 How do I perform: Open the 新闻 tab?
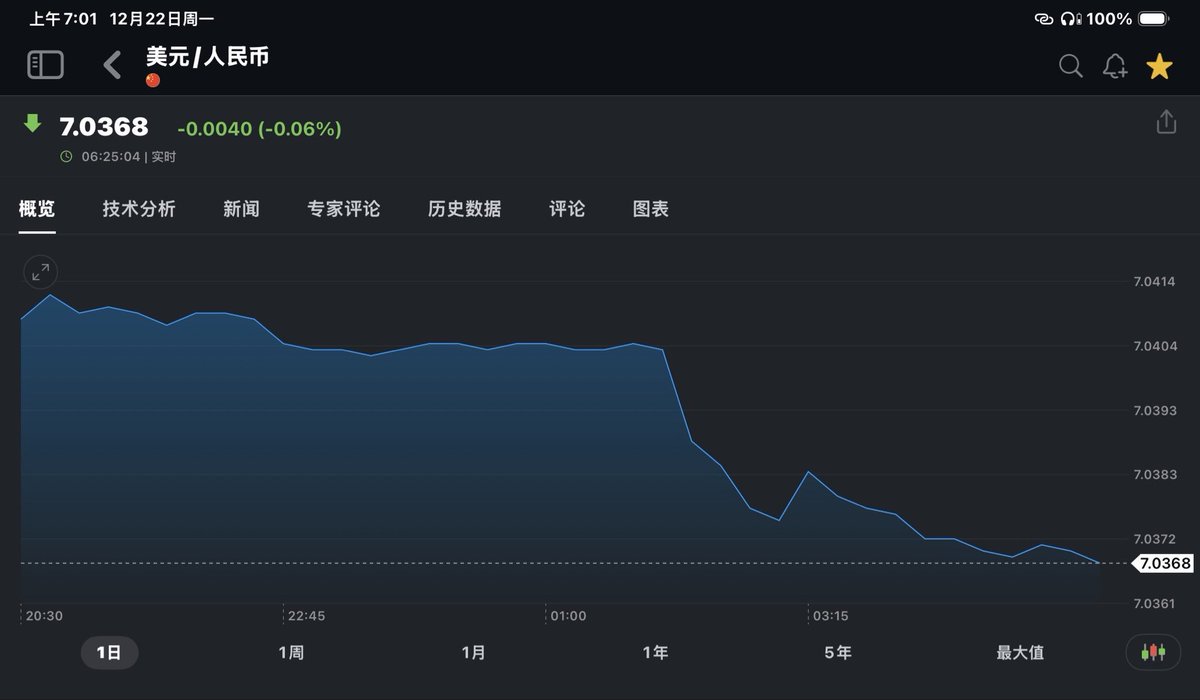(x=240, y=209)
